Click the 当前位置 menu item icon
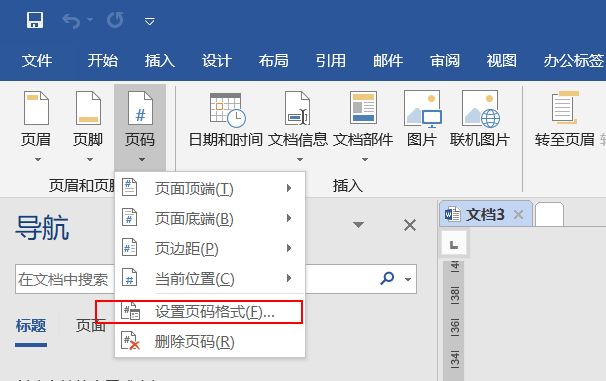The image size is (606, 381). point(129,277)
